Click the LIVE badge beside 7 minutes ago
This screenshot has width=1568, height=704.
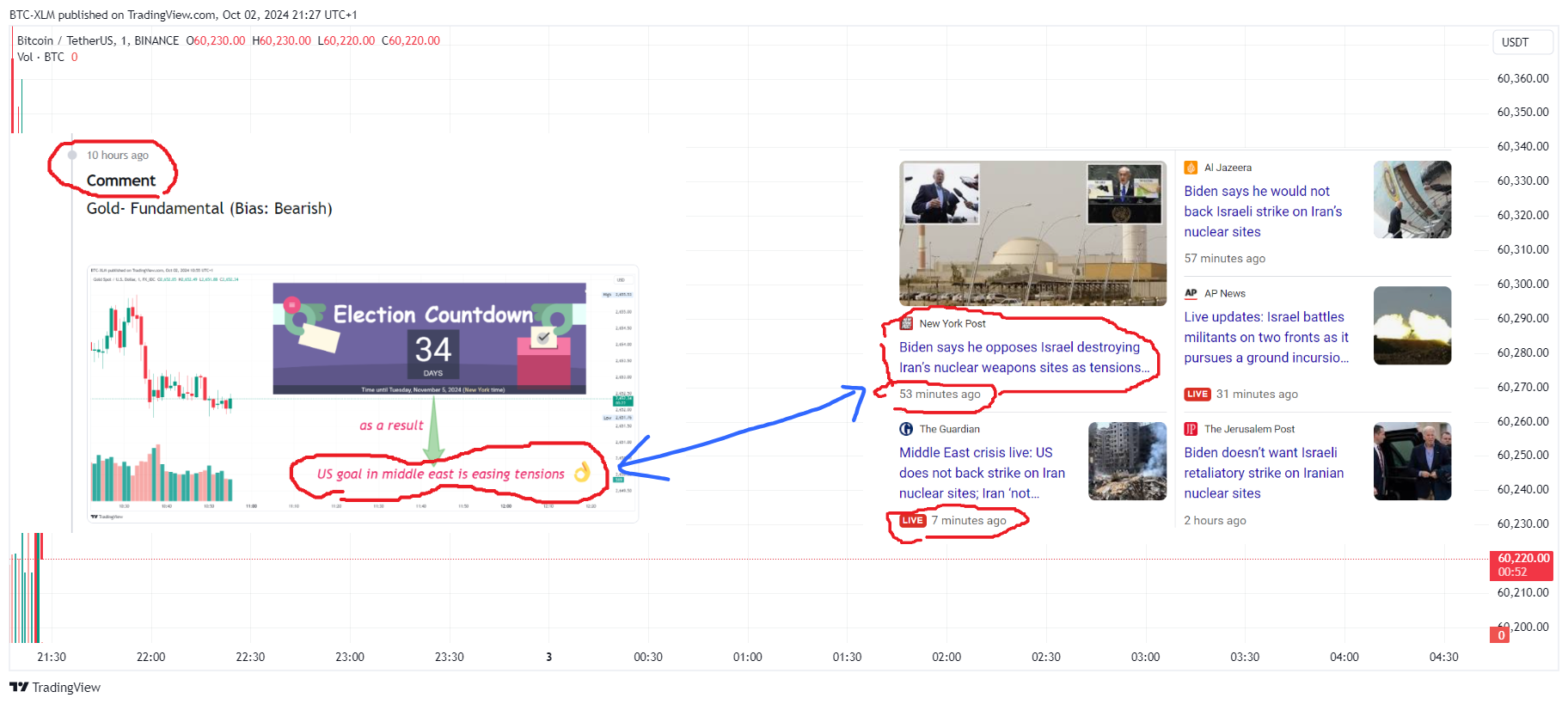click(913, 521)
